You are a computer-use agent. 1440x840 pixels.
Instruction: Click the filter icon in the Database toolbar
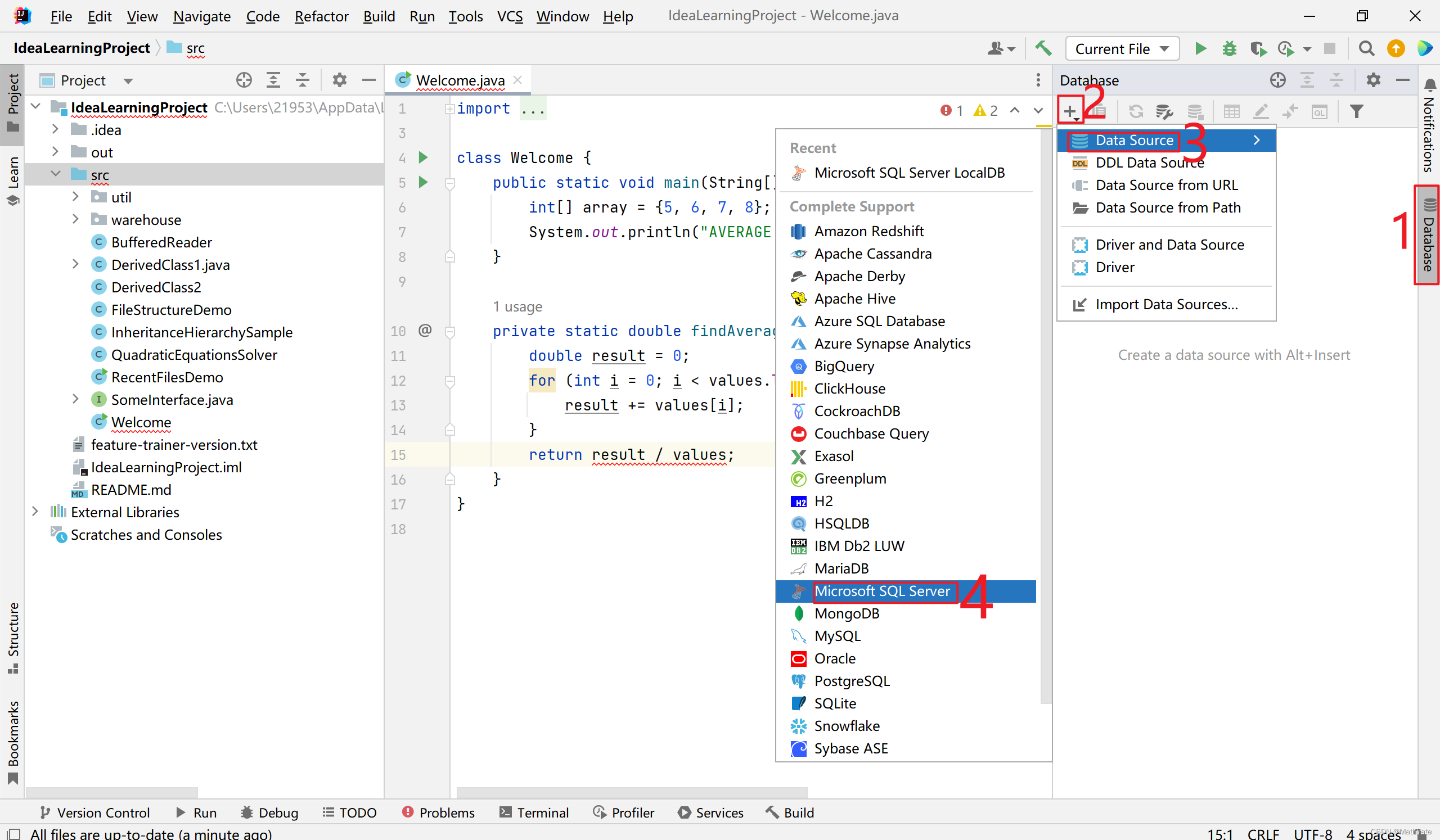point(1357,111)
